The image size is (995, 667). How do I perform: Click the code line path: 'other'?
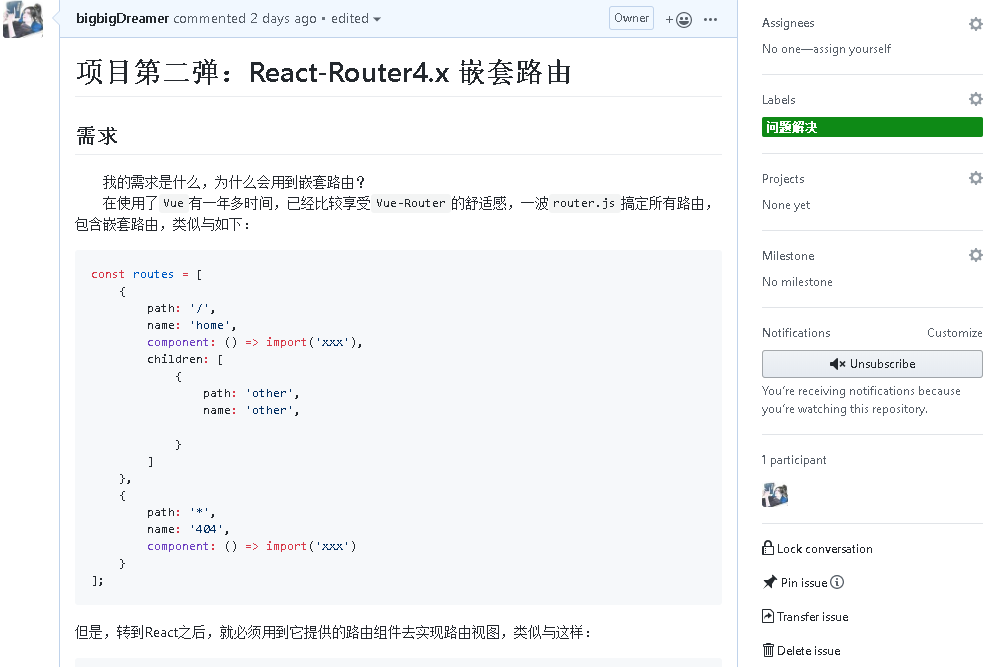(x=251, y=393)
